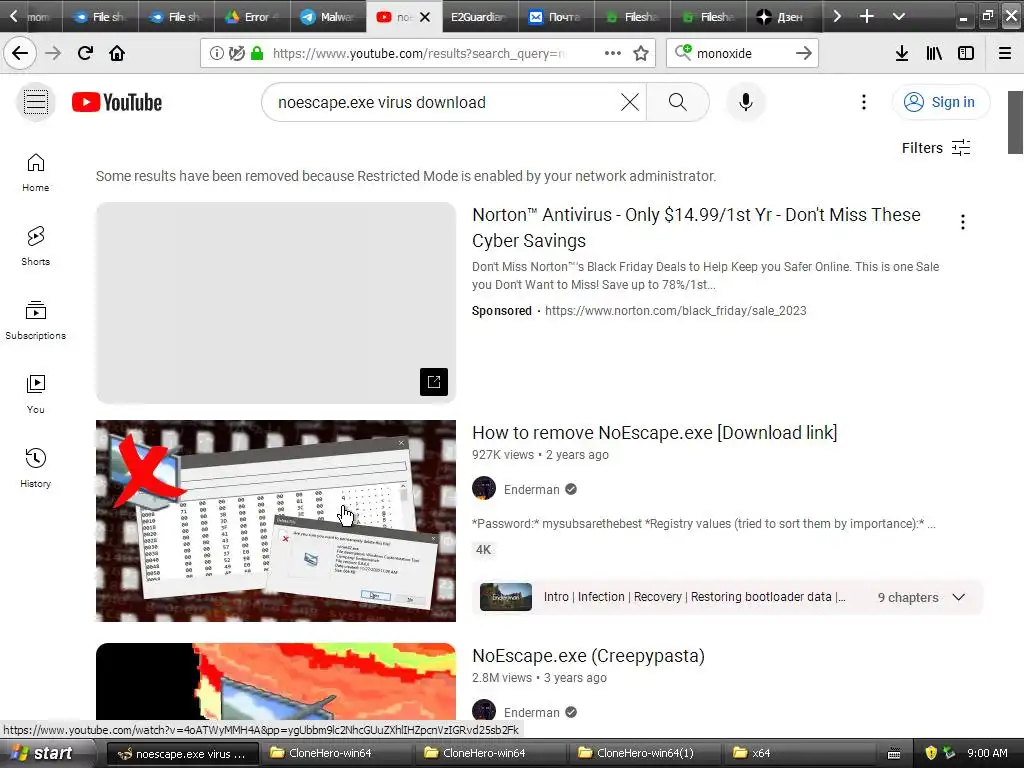Click the YouTube logo

(x=117, y=103)
